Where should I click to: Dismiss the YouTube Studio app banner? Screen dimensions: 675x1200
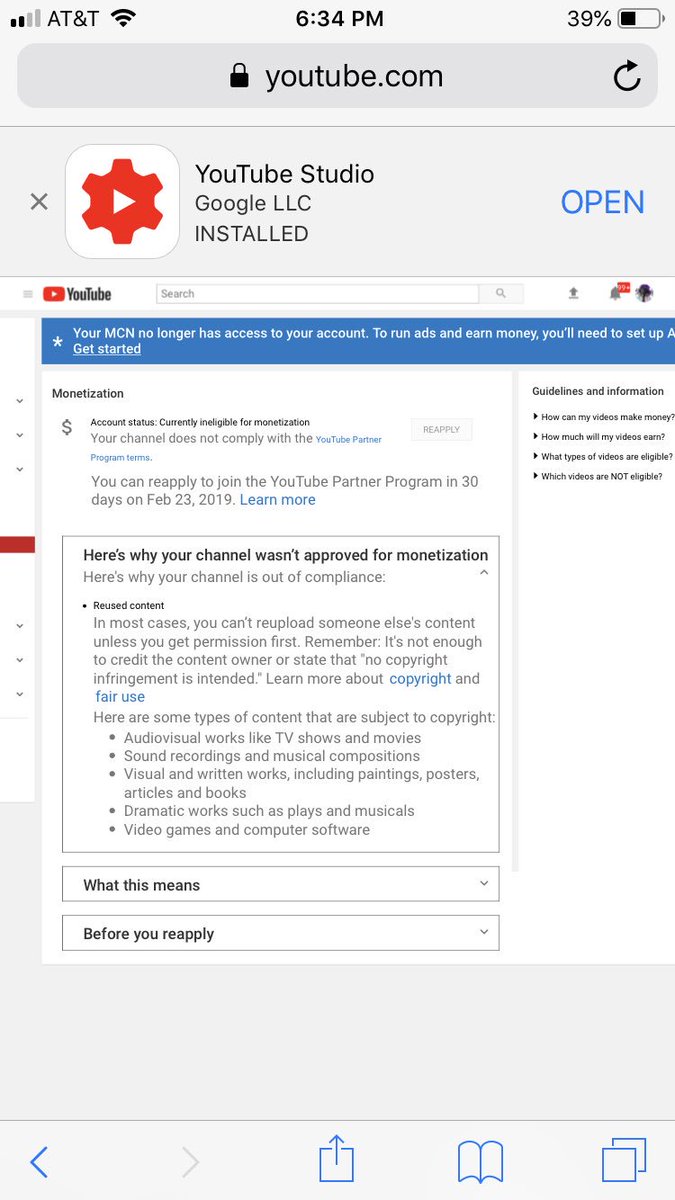pyautogui.click(x=39, y=202)
